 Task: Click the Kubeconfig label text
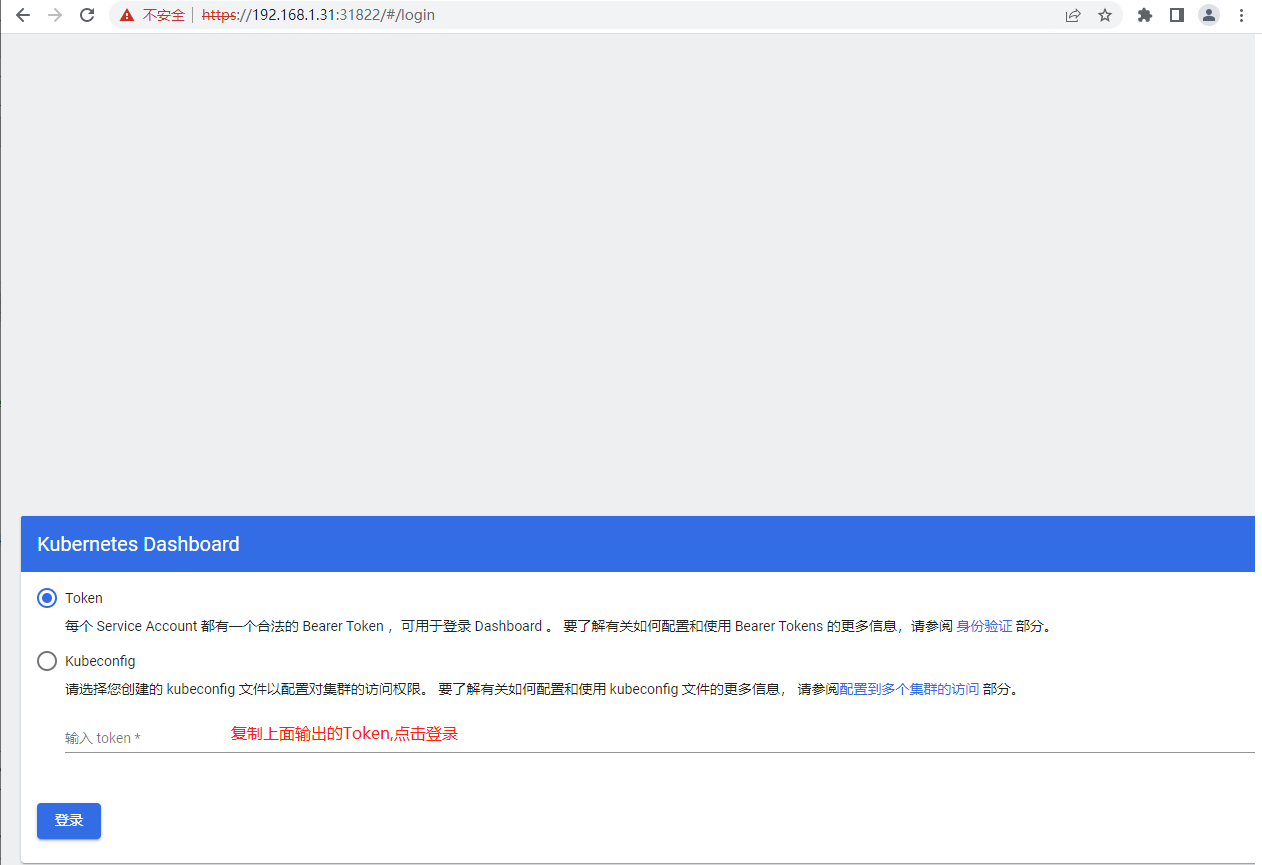click(x=100, y=661)
